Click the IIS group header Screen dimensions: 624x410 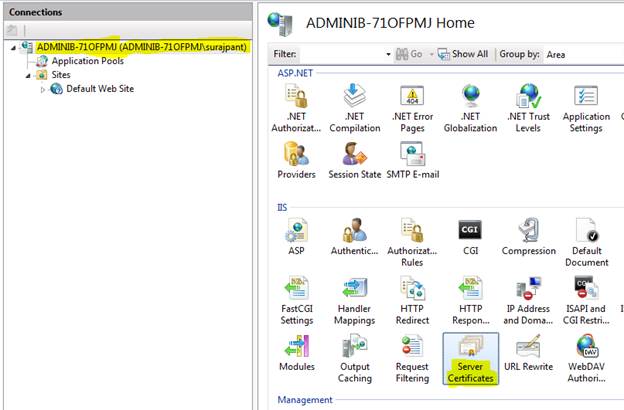282,207
